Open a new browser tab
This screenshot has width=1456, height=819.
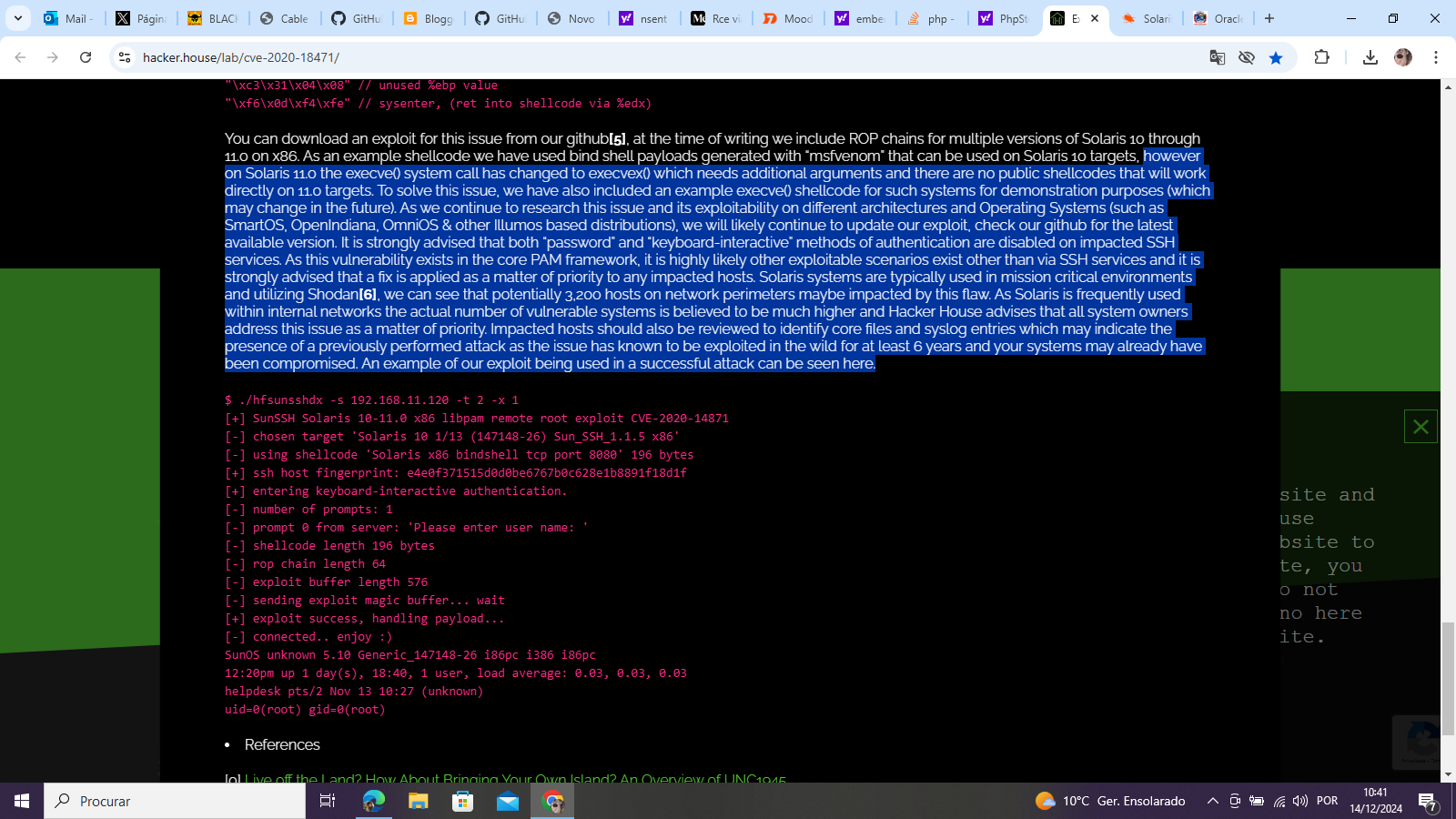click(1269, 18)
